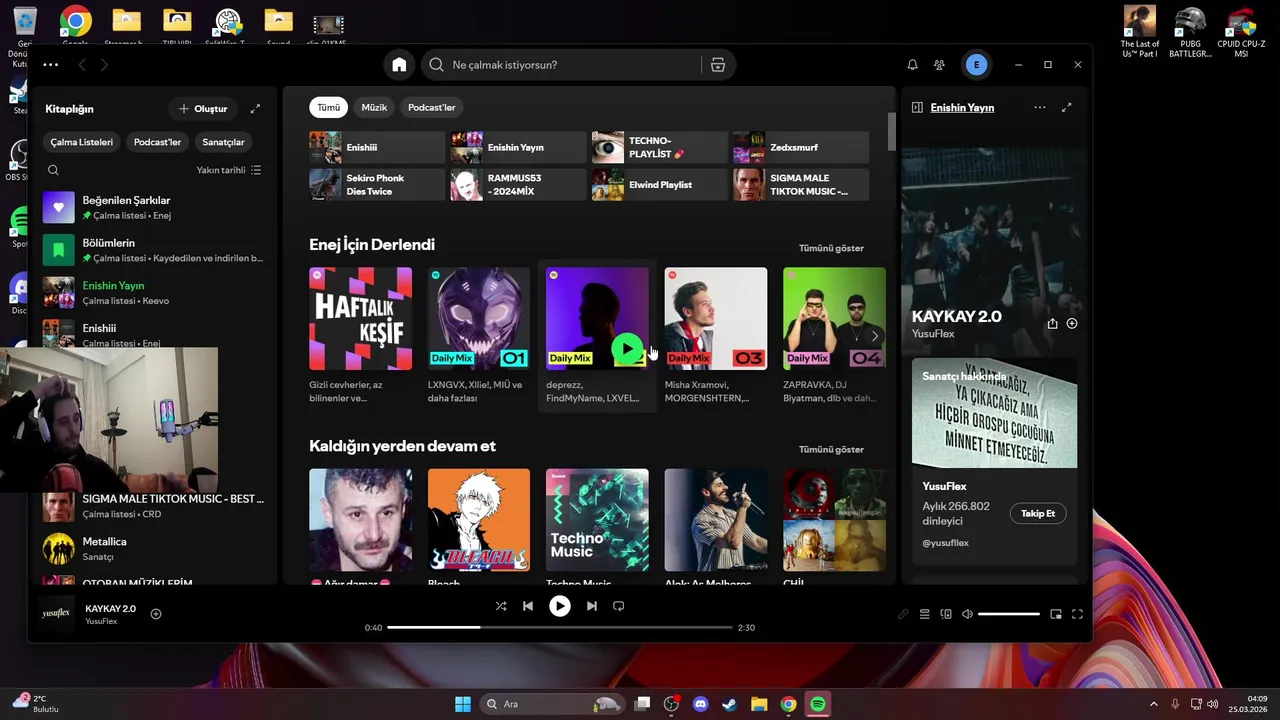The width and height of the screenshot is (1280, 720).
Task: Open RAMMUS53 - 2024MİX tile
Action: [x=518, y=185]
